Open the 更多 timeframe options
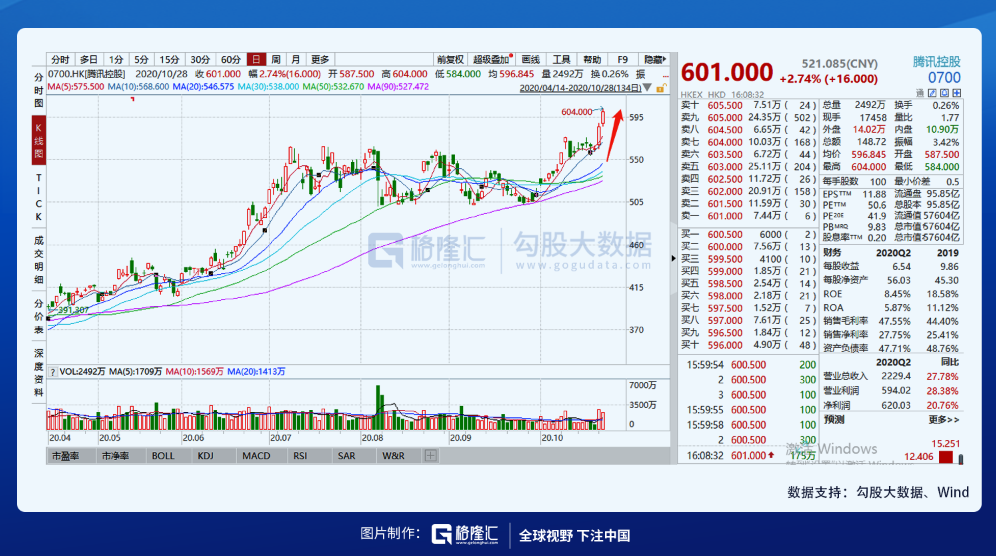 320,59
